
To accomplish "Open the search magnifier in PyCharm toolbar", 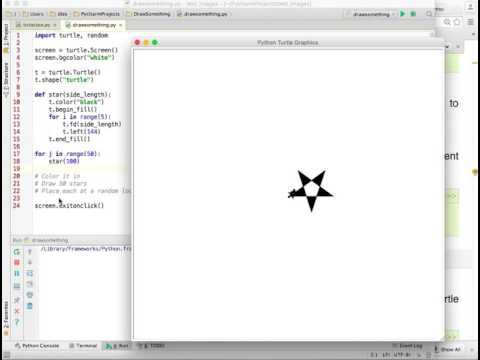I will coord(429,14).
